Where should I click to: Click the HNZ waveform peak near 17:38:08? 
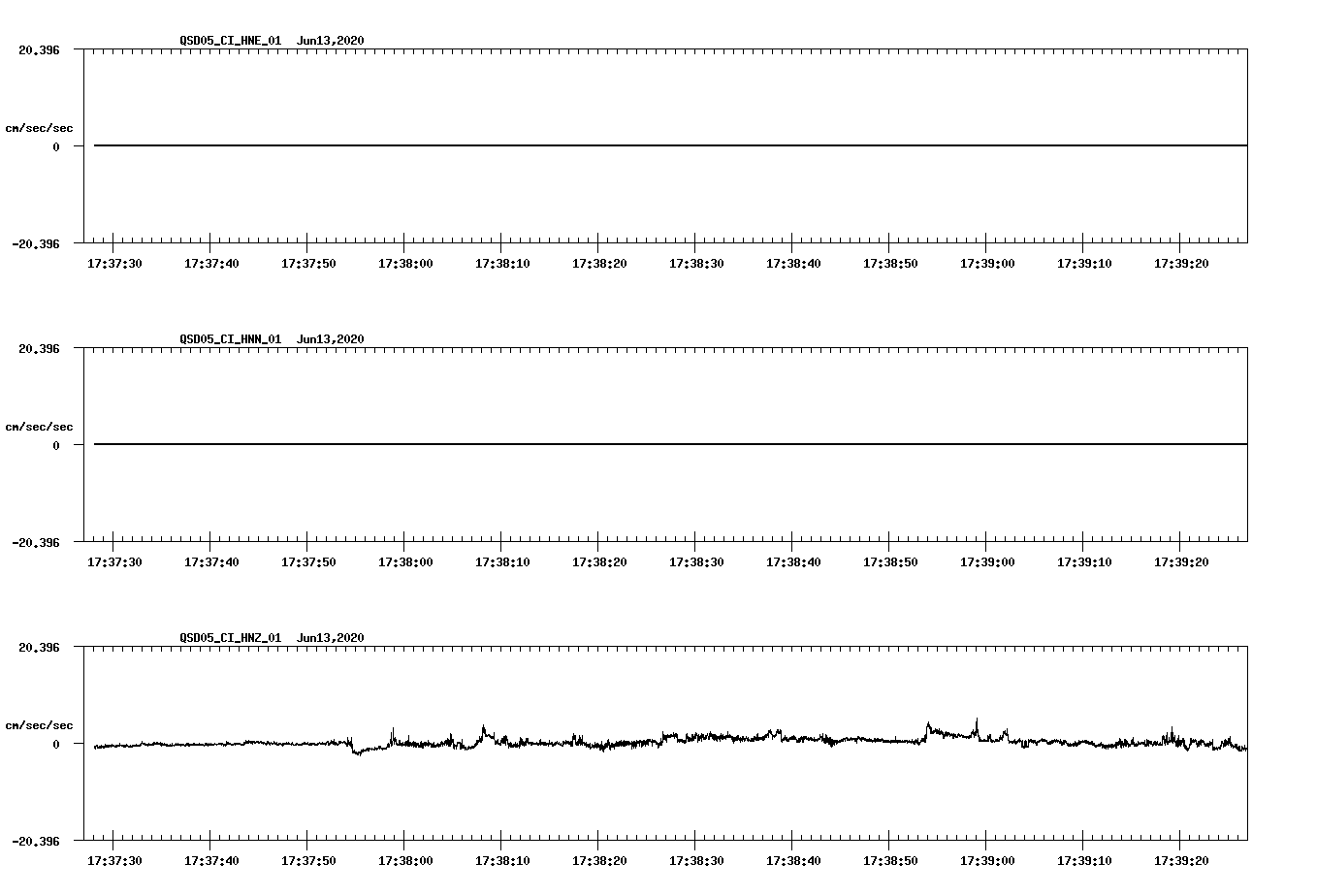coord(483,731)
